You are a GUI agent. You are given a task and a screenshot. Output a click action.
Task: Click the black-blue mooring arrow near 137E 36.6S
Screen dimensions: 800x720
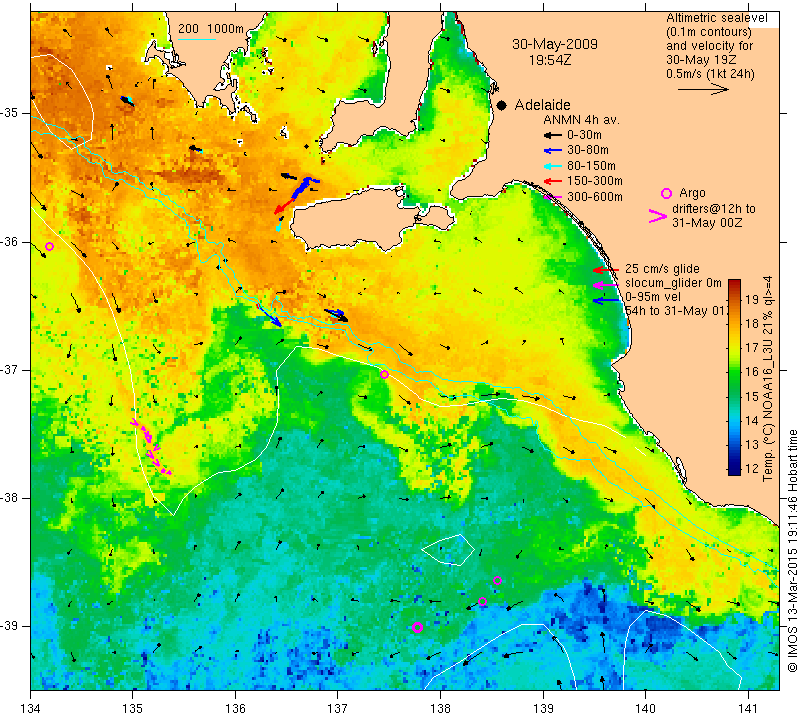click(337, 315)
